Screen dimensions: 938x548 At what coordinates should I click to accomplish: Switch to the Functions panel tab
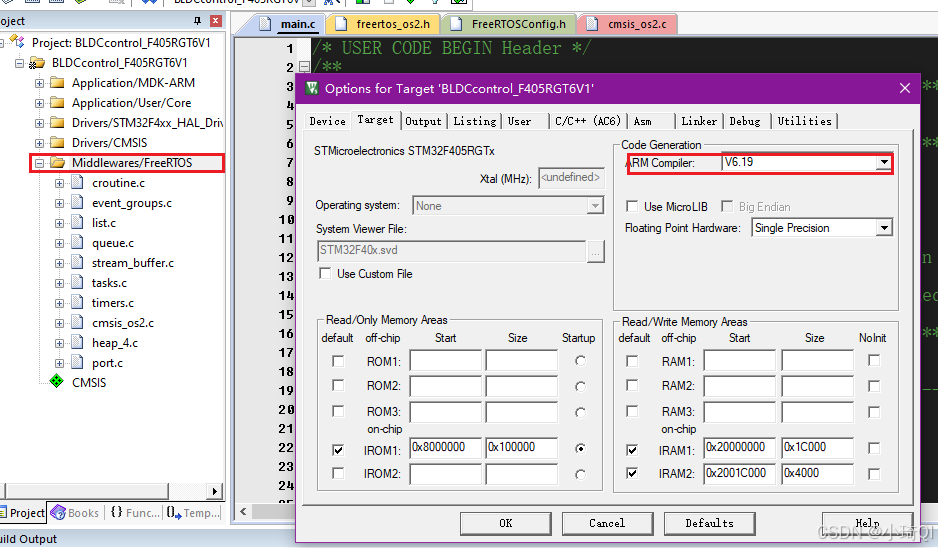(135, 513)
